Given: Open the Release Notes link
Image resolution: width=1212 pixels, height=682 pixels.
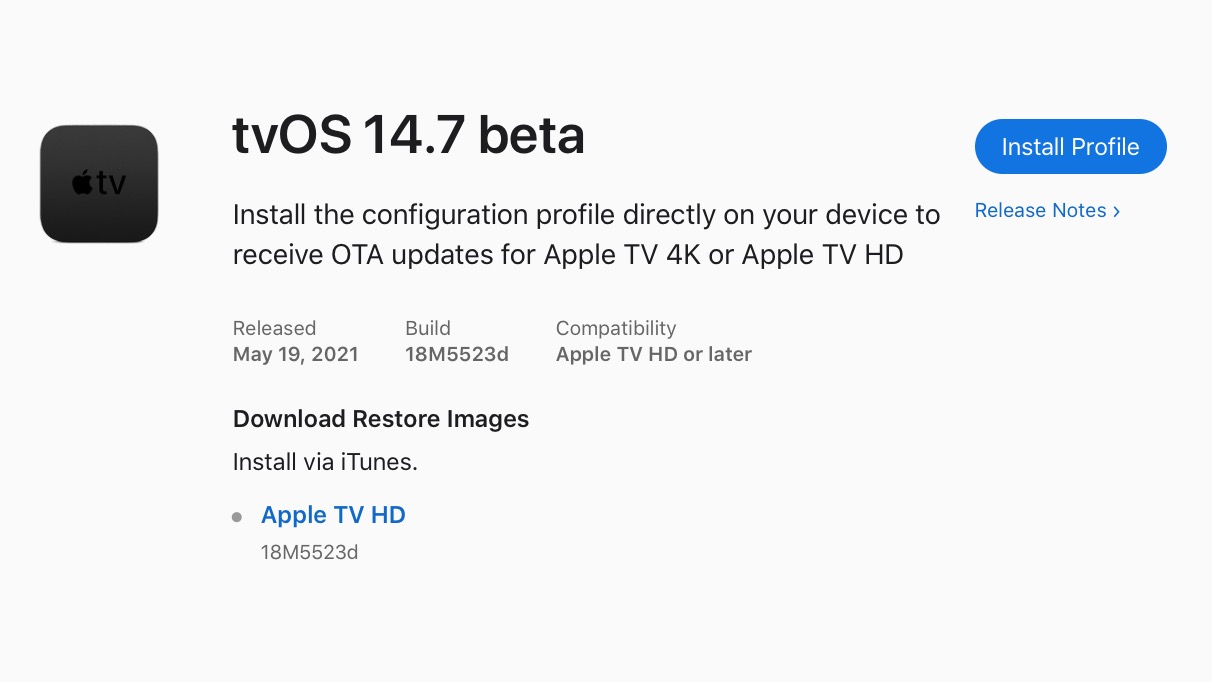Looking at the screenshot, I should pyautogui.click(x=1040, y=211).
